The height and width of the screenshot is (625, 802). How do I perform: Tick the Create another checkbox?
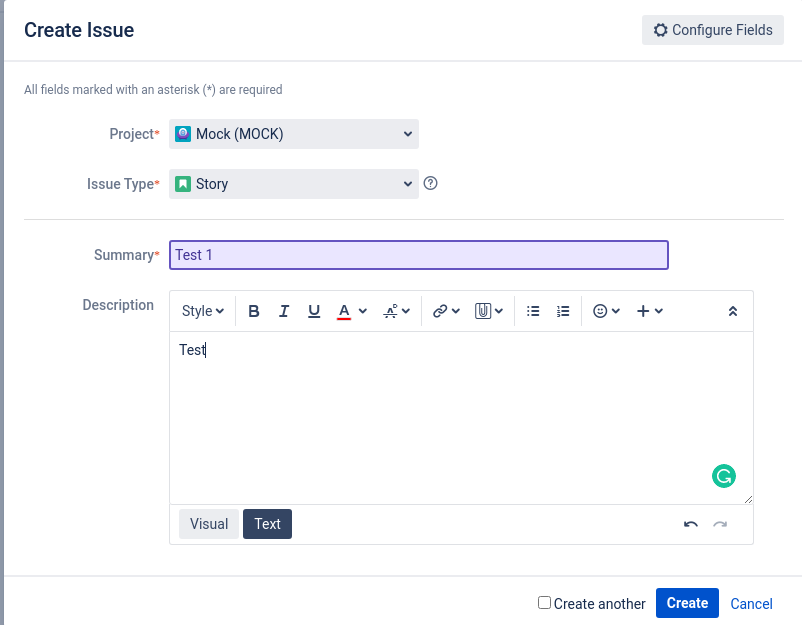[x=544, y=602]
